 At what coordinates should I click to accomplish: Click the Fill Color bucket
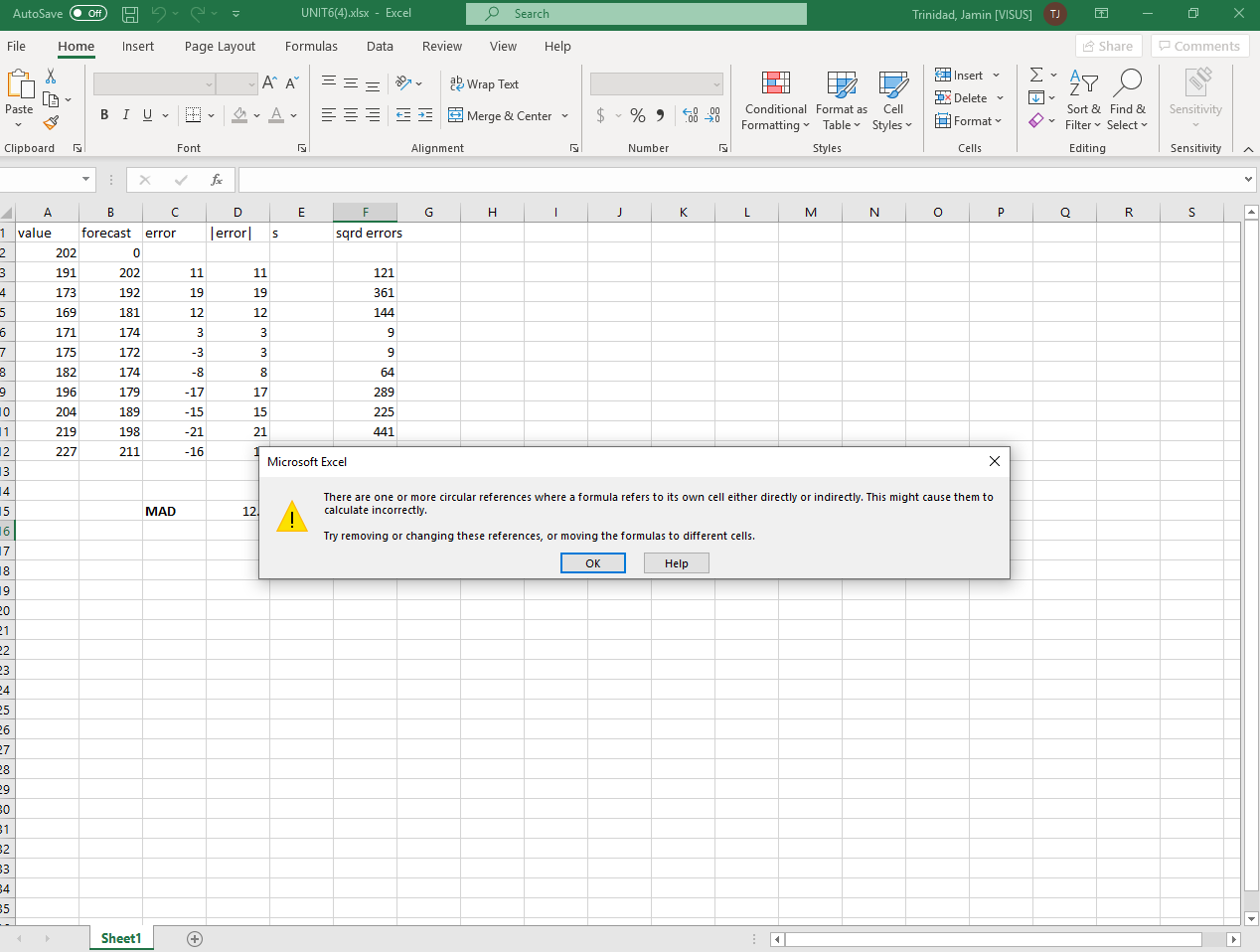239,115
